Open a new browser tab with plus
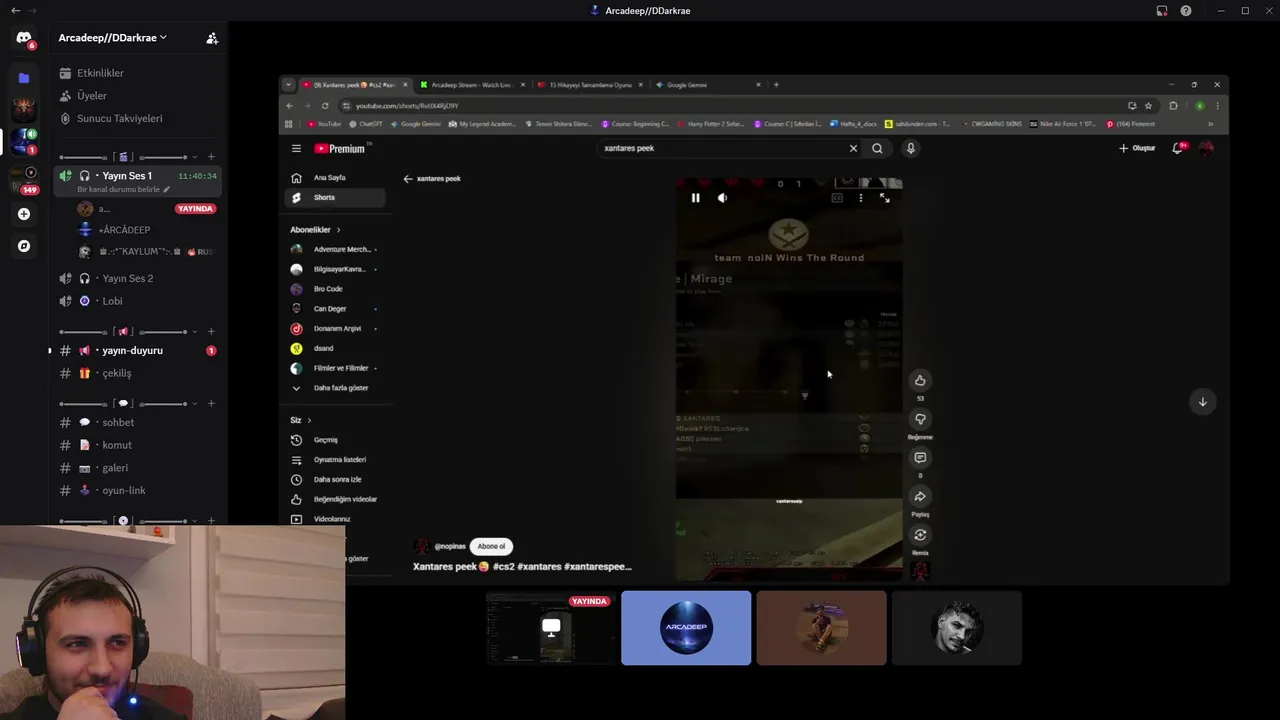This screenshot has width=1280, height=720. pyautogui.click(x=776, y=85)
